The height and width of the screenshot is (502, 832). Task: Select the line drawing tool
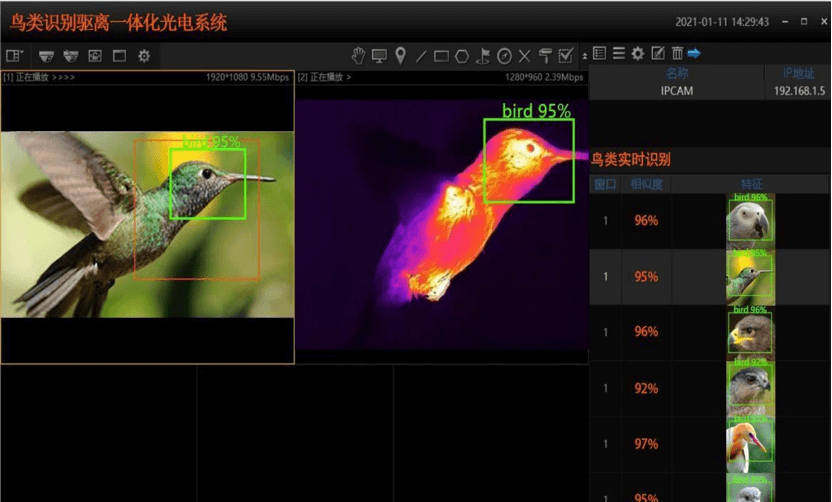[x=421, y=56]
